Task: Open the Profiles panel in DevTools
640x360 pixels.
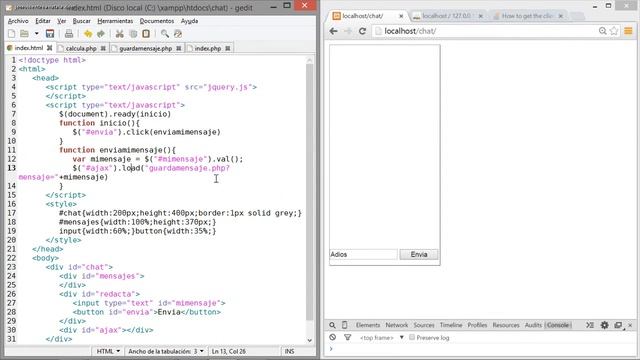Action: coord(477,325)
